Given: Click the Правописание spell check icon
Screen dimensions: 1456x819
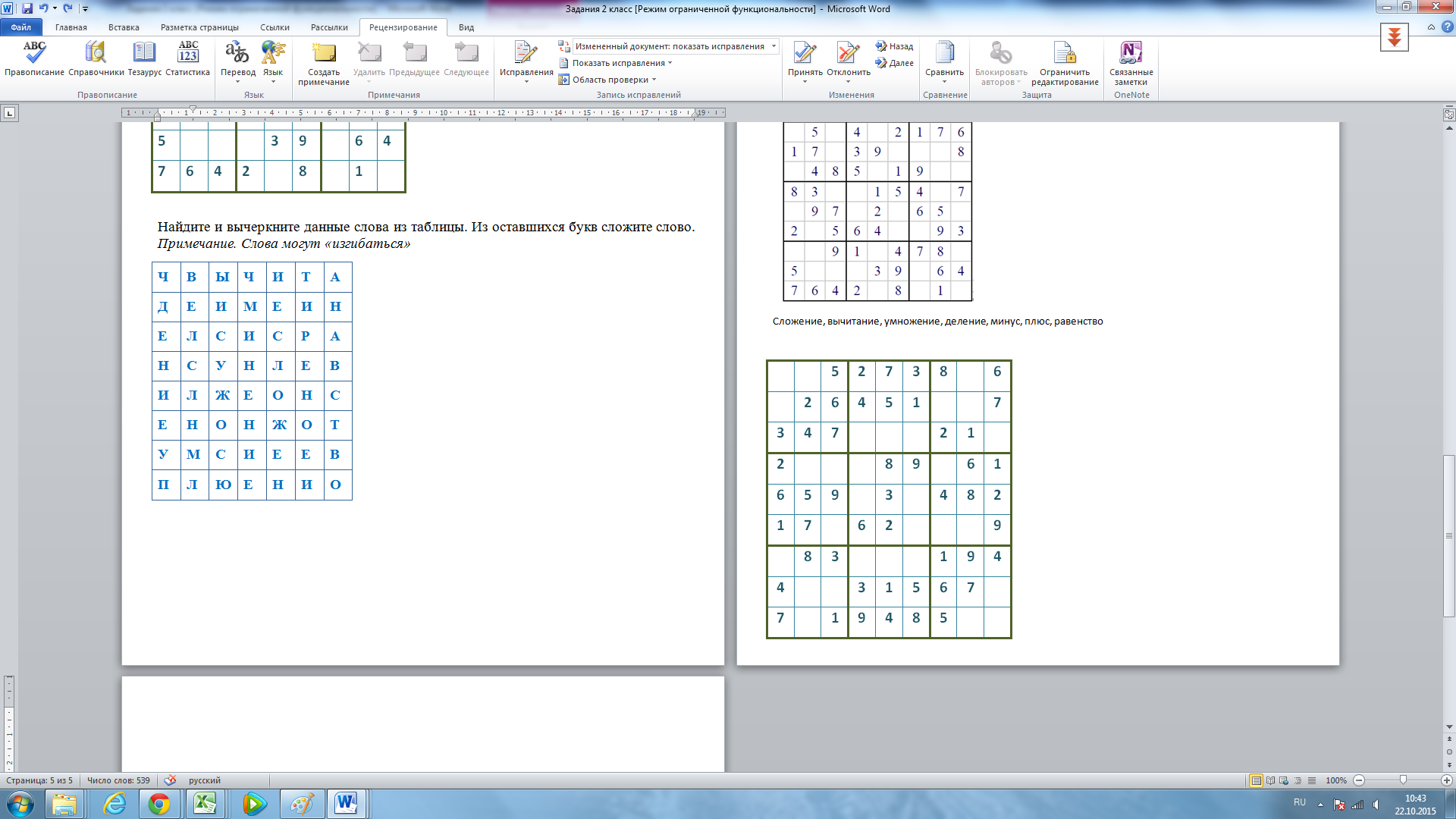Looking at the screenshot, I should [x=34, y=53].
